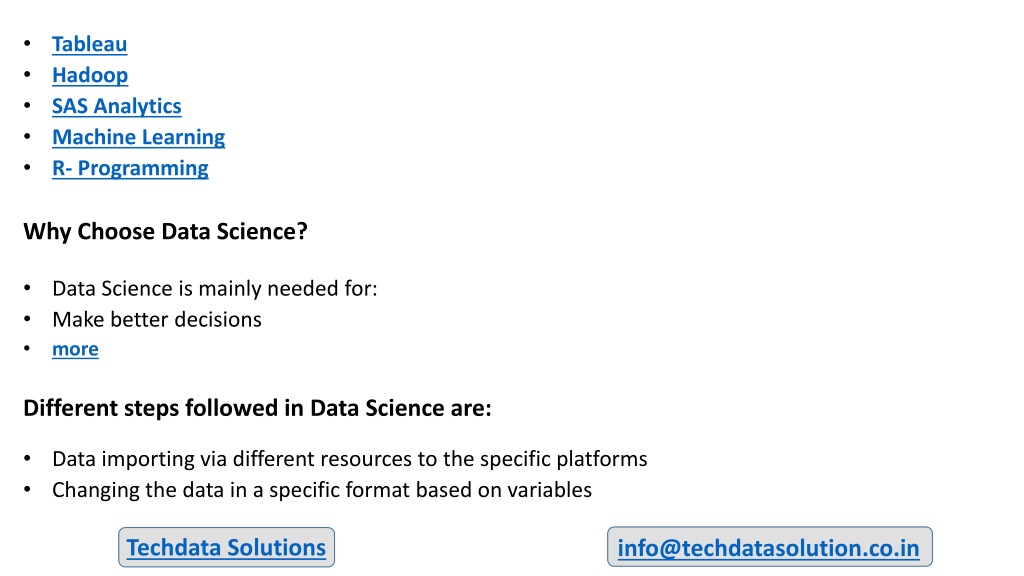The image size is (1024, 576).
Task: Click the 'Changing the data' bullet line
Action: (322, 490)
